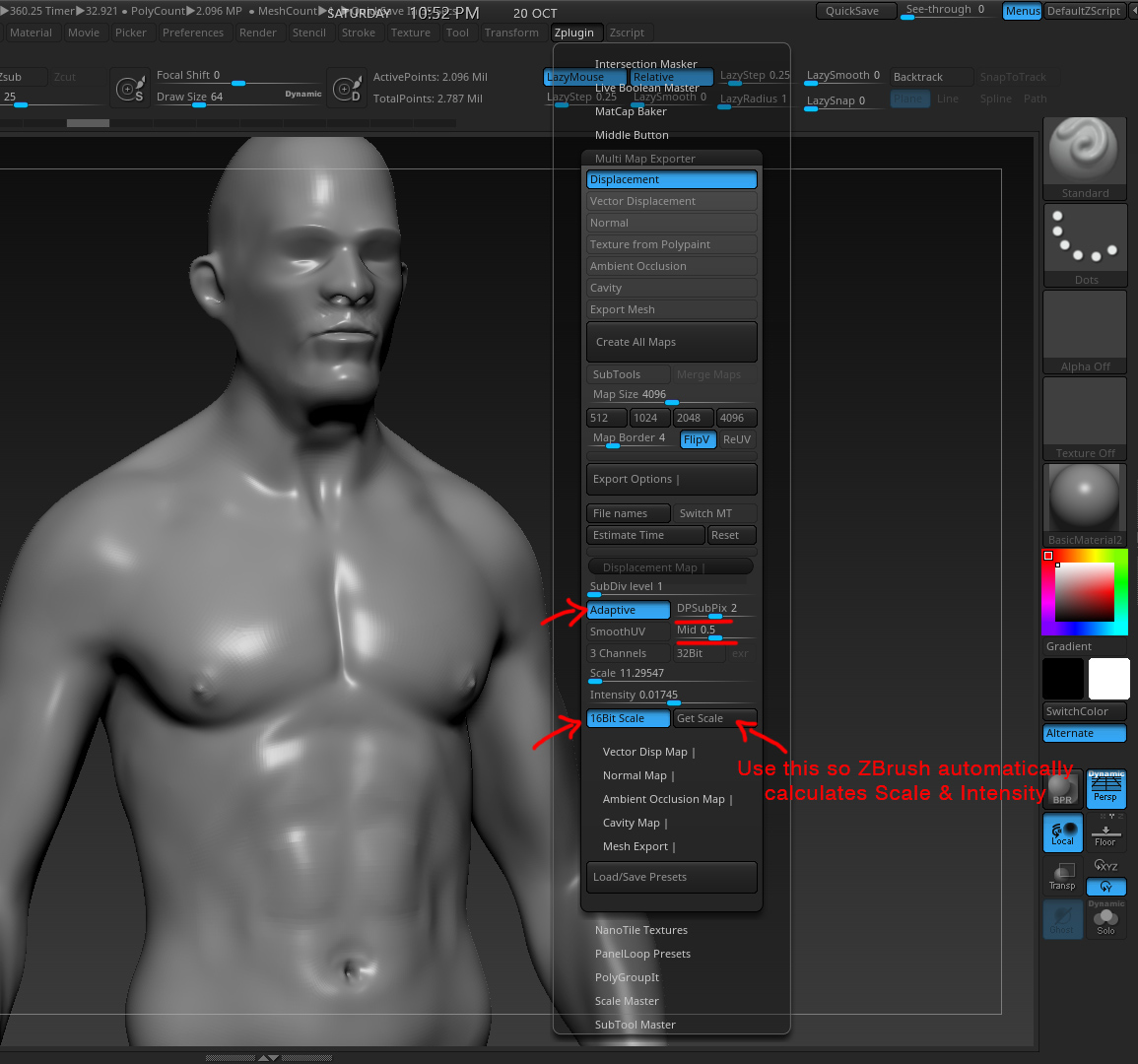Toggle the Adaptive button

click(629, 610)
